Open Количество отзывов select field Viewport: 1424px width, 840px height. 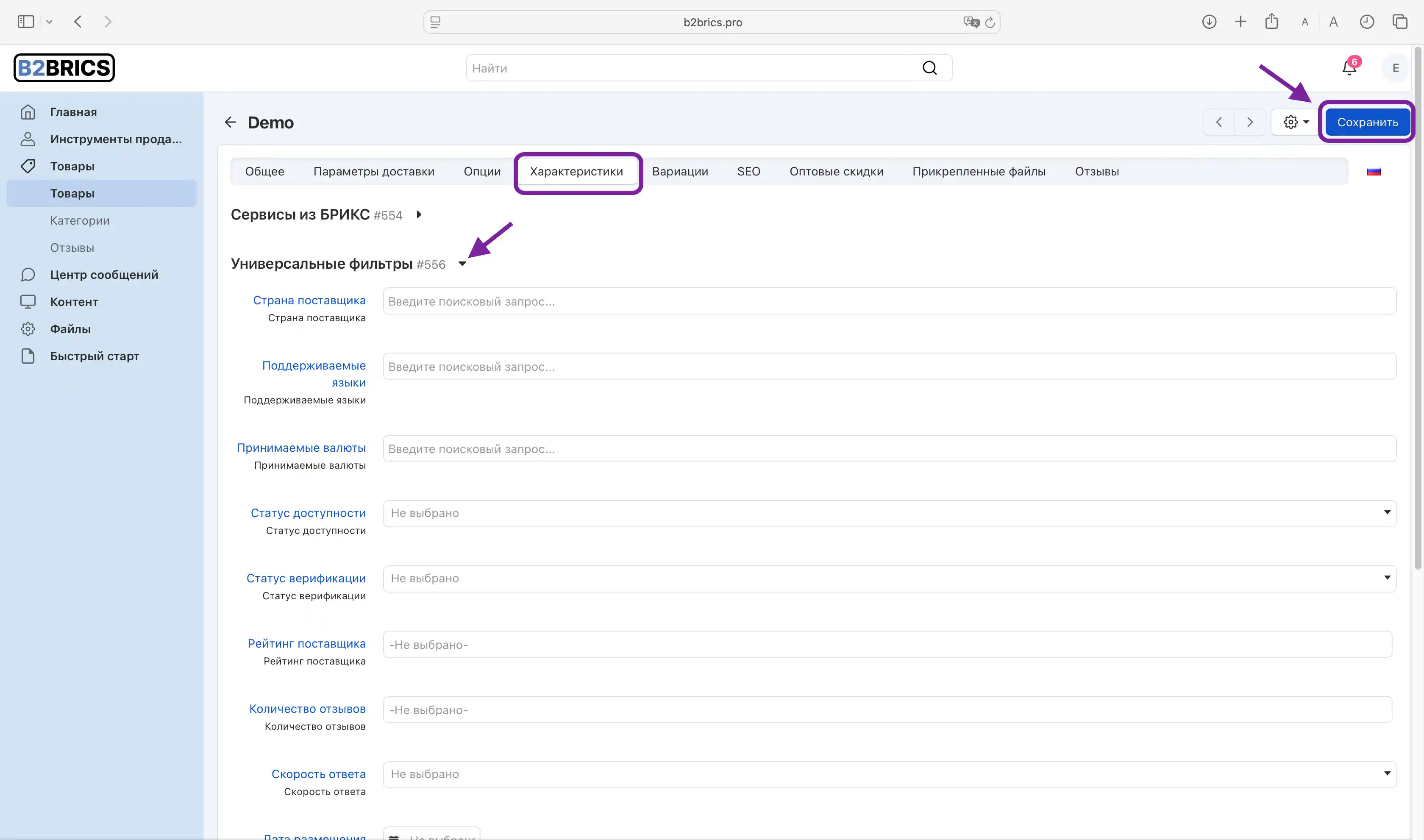(887, 710)
